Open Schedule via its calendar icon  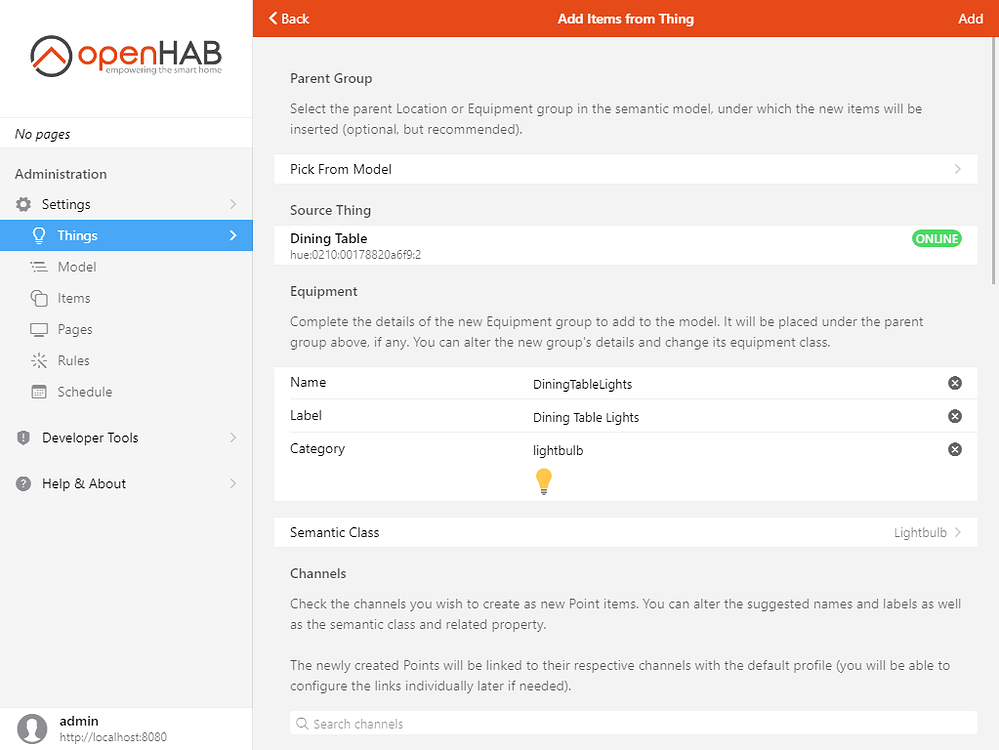pos(40,391)
